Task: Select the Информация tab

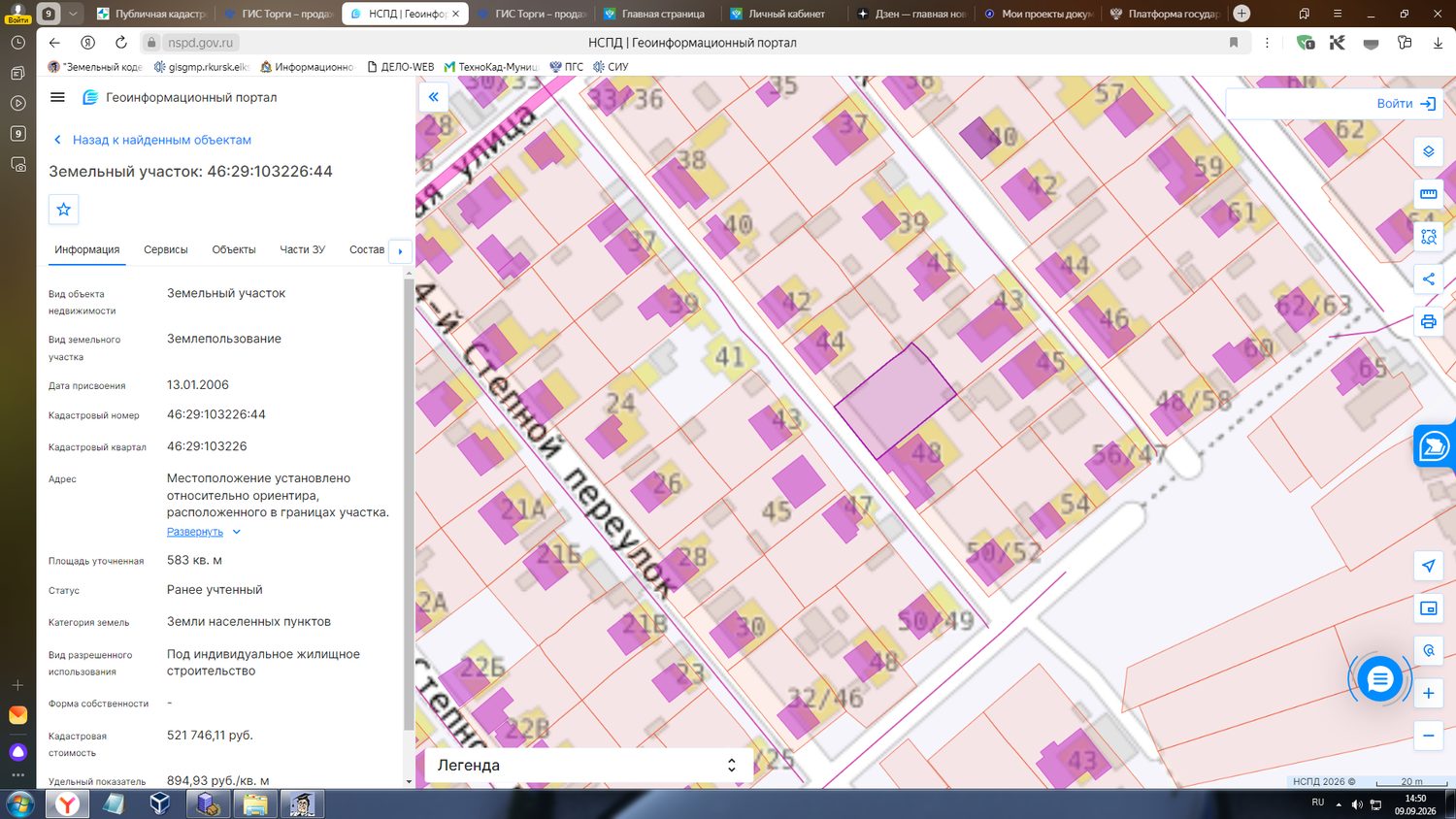Action: 87,249
